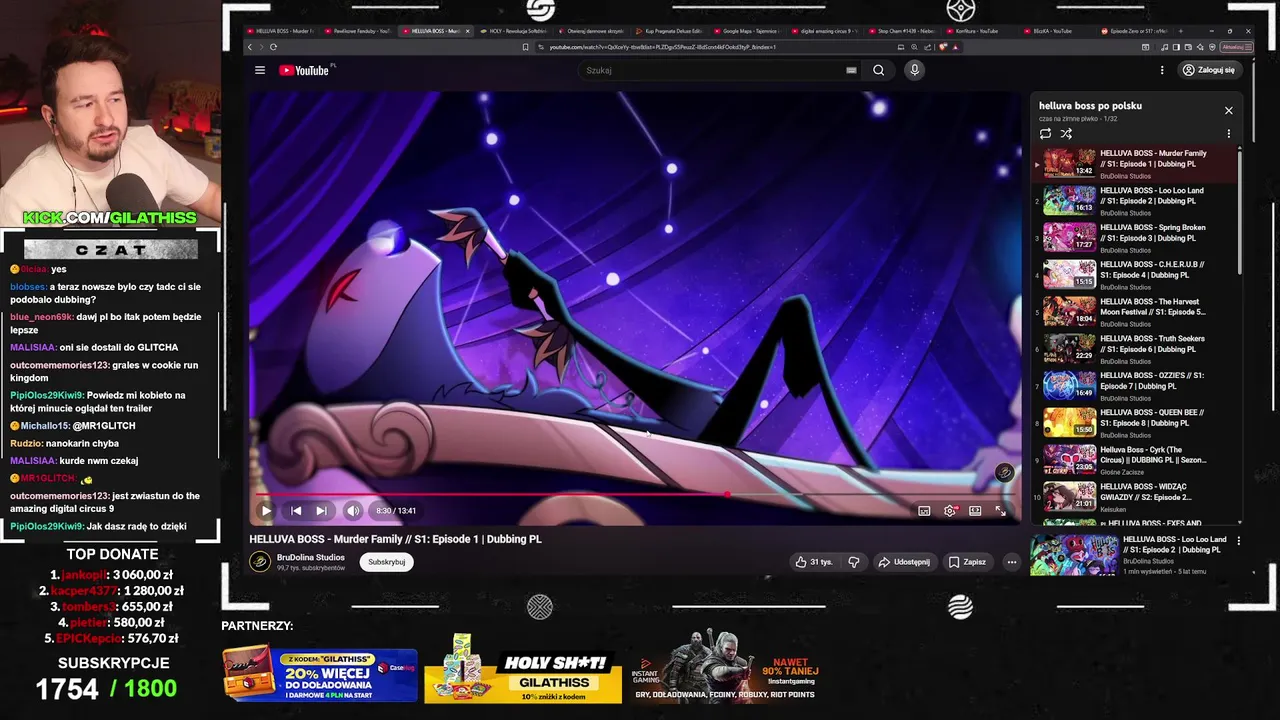Image resolution: width=1280 pixels, height=720 pixels.
Task: Play The Harvest Moon Festival episode
Action: (1135, 312)
